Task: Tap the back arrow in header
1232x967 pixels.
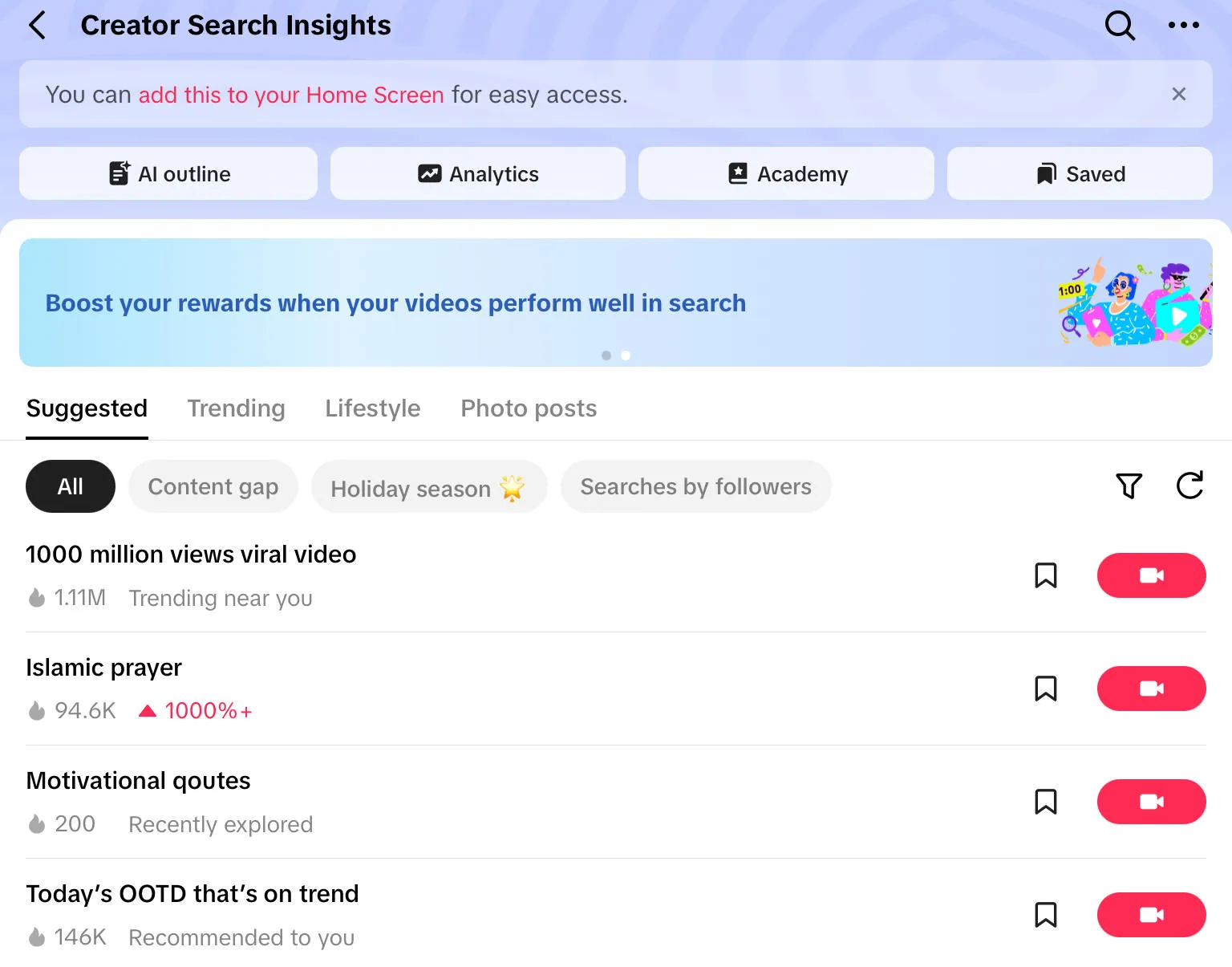Action: click(x=38, y=26)
